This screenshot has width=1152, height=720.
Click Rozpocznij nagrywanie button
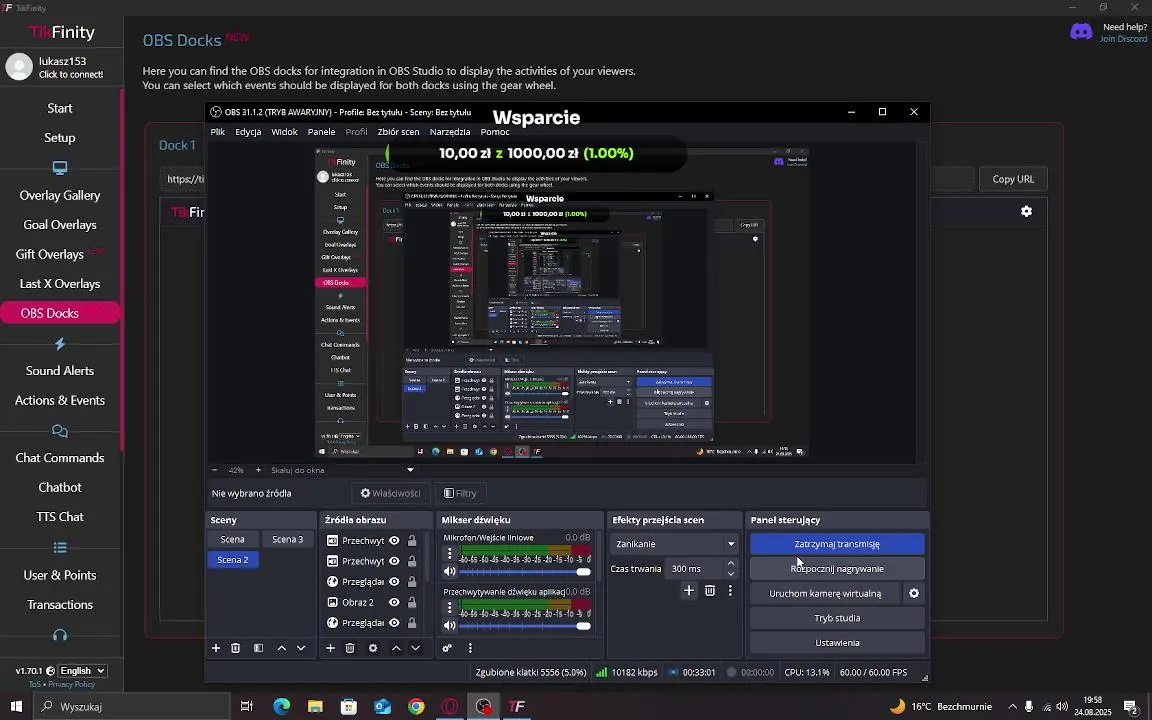tap(837, 569)
